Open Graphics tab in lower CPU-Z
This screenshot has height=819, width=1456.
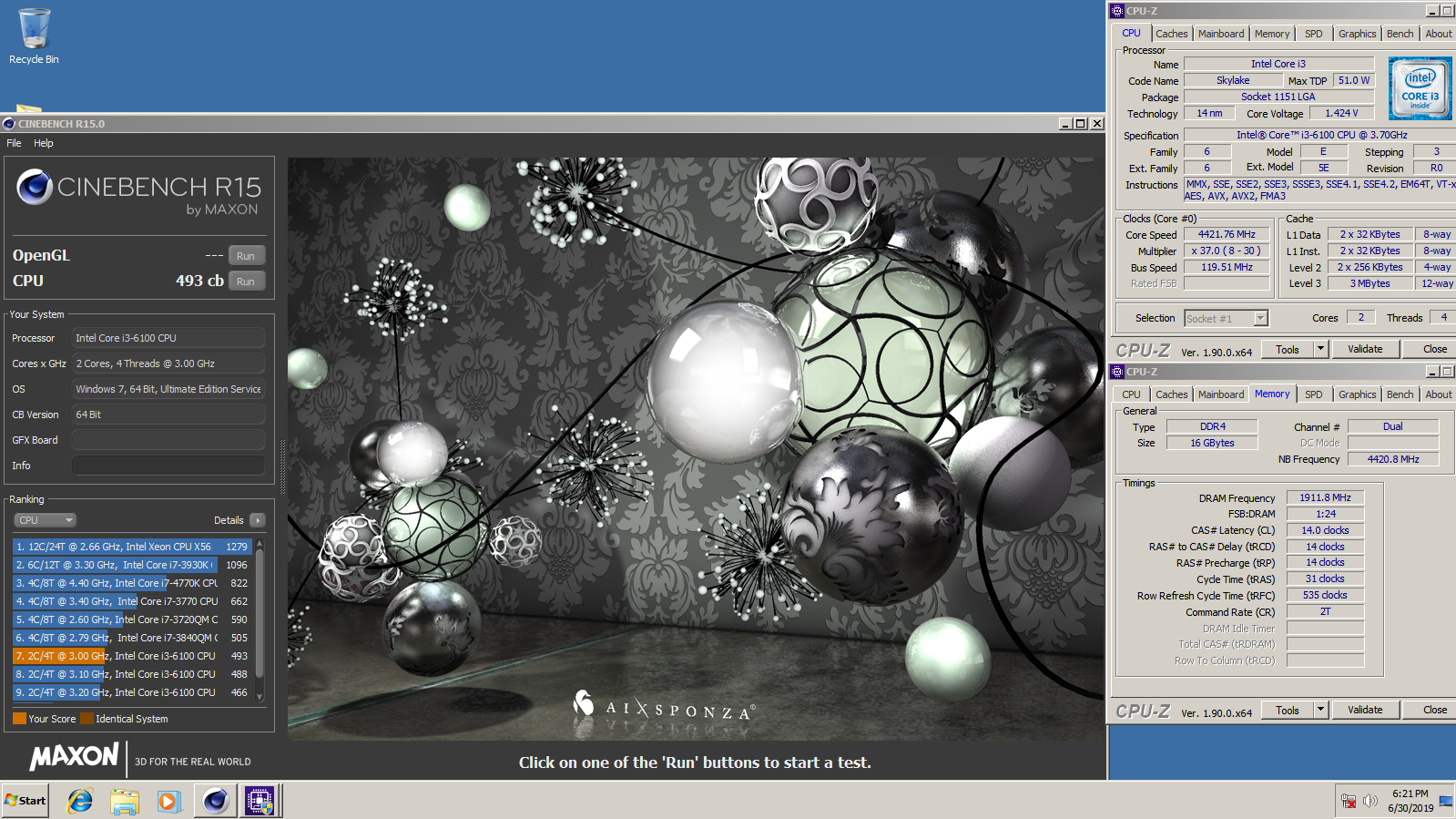pos(1358,394)
